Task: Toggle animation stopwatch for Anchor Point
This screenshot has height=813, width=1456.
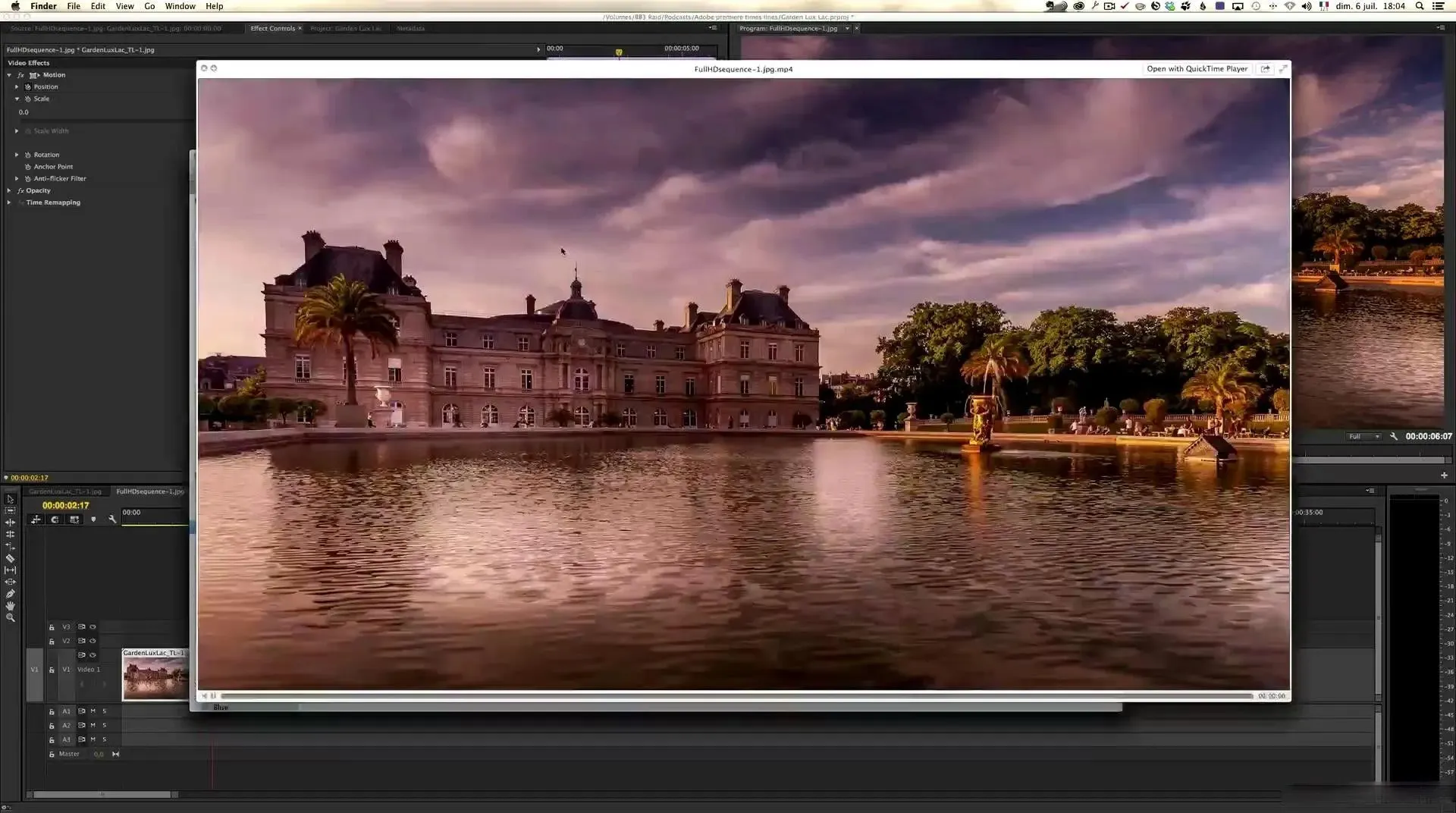Action: pos(27,167)
